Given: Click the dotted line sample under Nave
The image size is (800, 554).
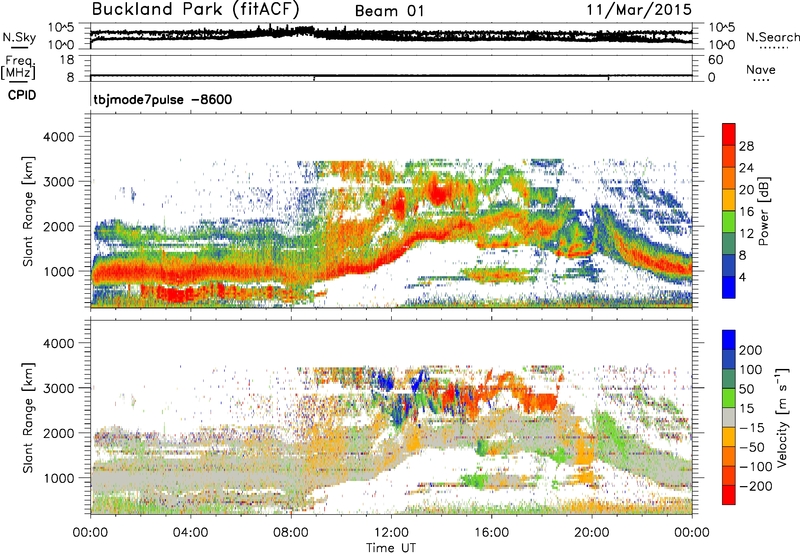Looking at the screenshot, I should pyautogui.click(x=762, y=81).
